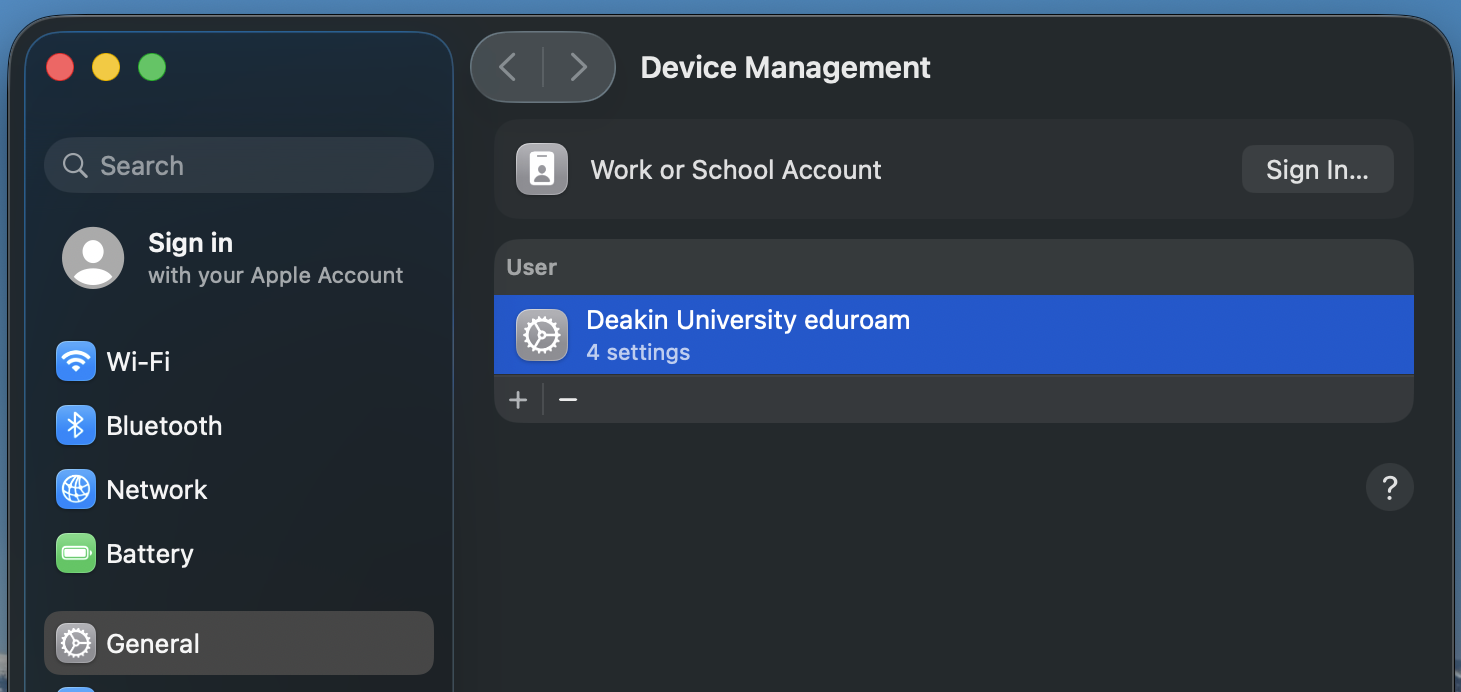Image resolution: width=1461 pixels, height=692 pixels.
Task: Click the Work or School Account badge icon
Action: (x=542, y=170)
